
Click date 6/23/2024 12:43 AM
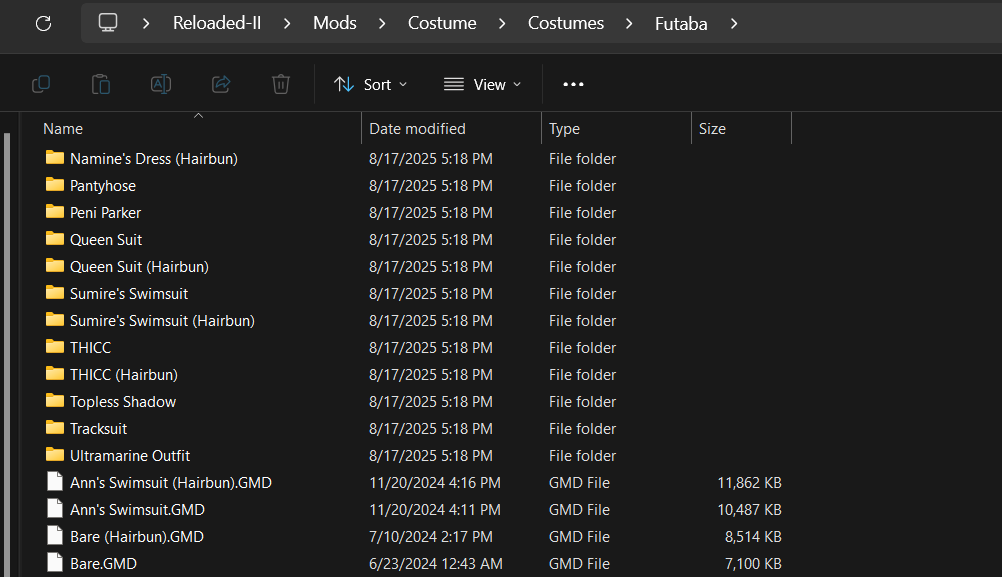436,564
